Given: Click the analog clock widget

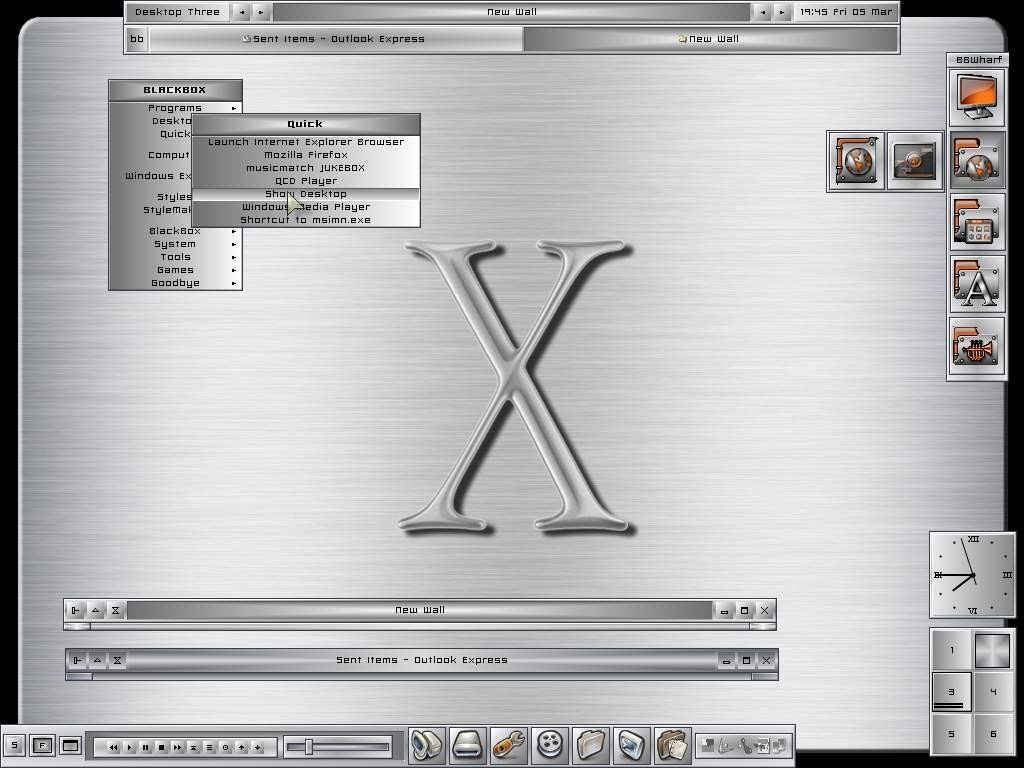Looking at the screenshot, I should click(972, 575).
